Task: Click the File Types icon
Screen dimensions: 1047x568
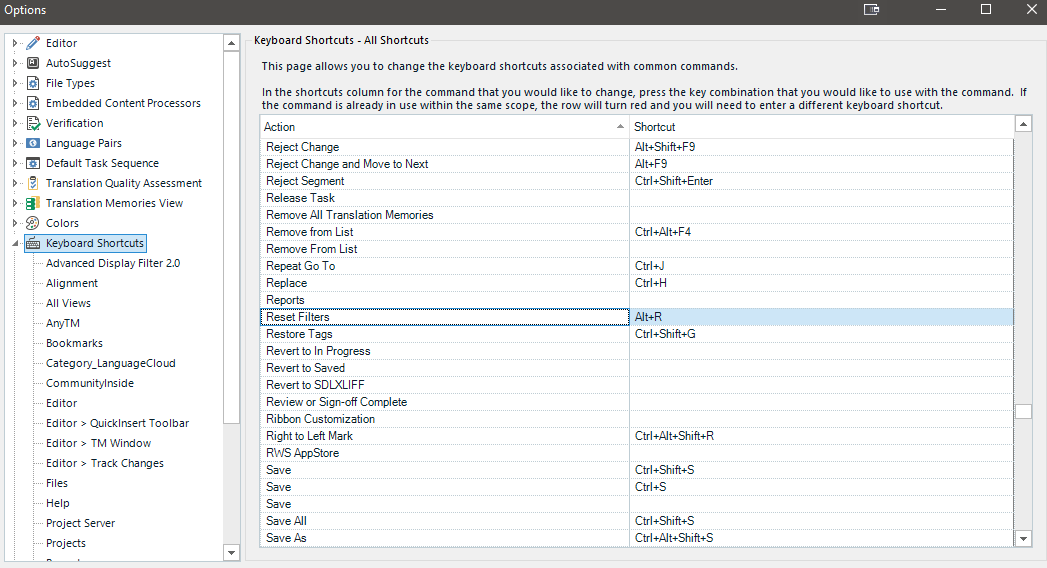Action: (33, 83)
